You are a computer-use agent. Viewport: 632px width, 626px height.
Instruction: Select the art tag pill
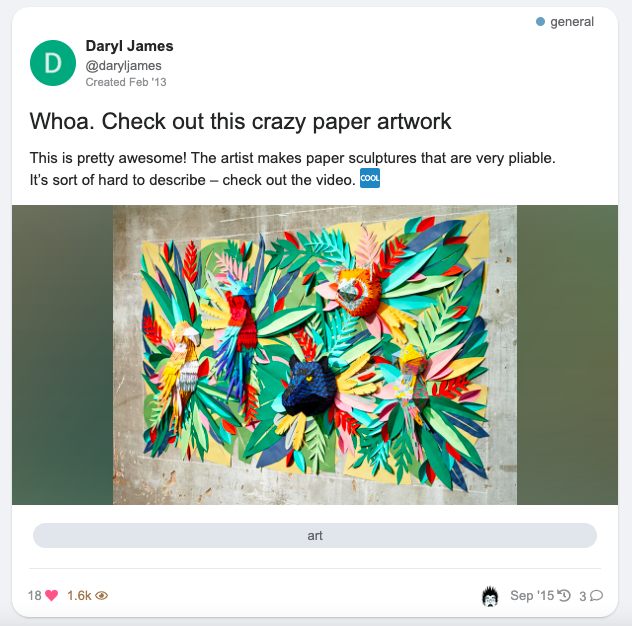[315, 535]
